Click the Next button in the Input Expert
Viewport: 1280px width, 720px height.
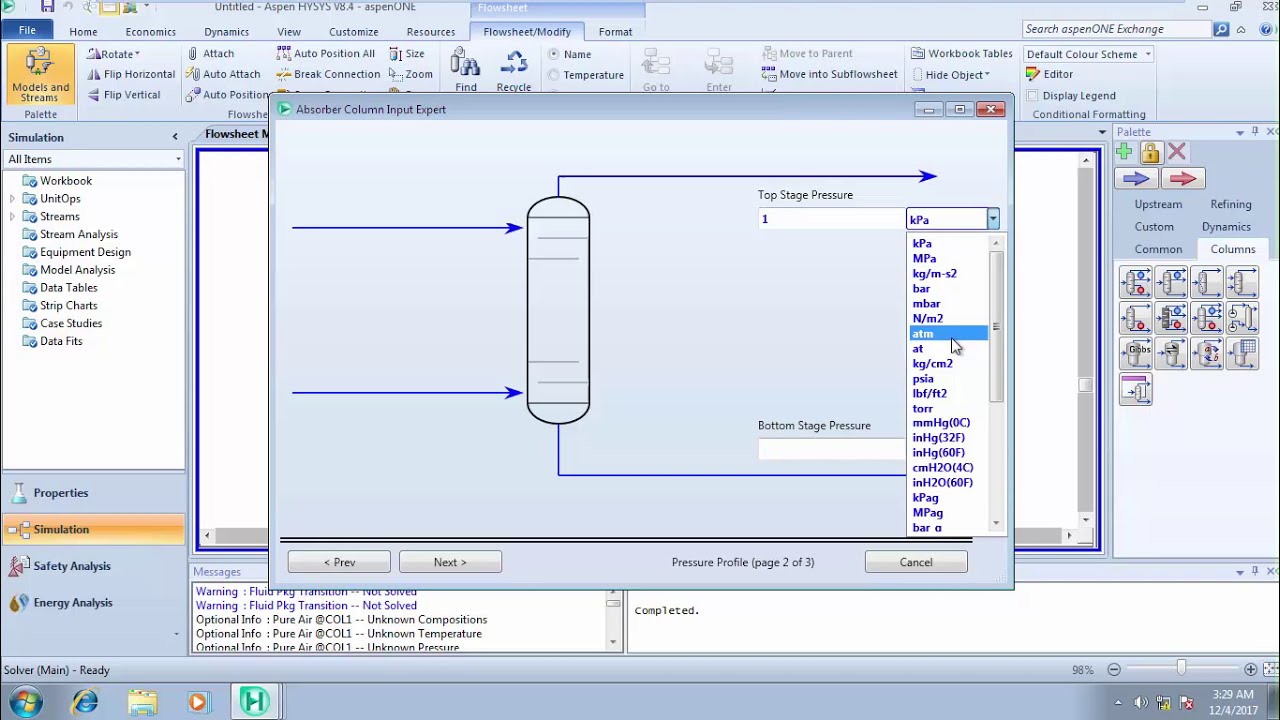(x=450, y=562)
